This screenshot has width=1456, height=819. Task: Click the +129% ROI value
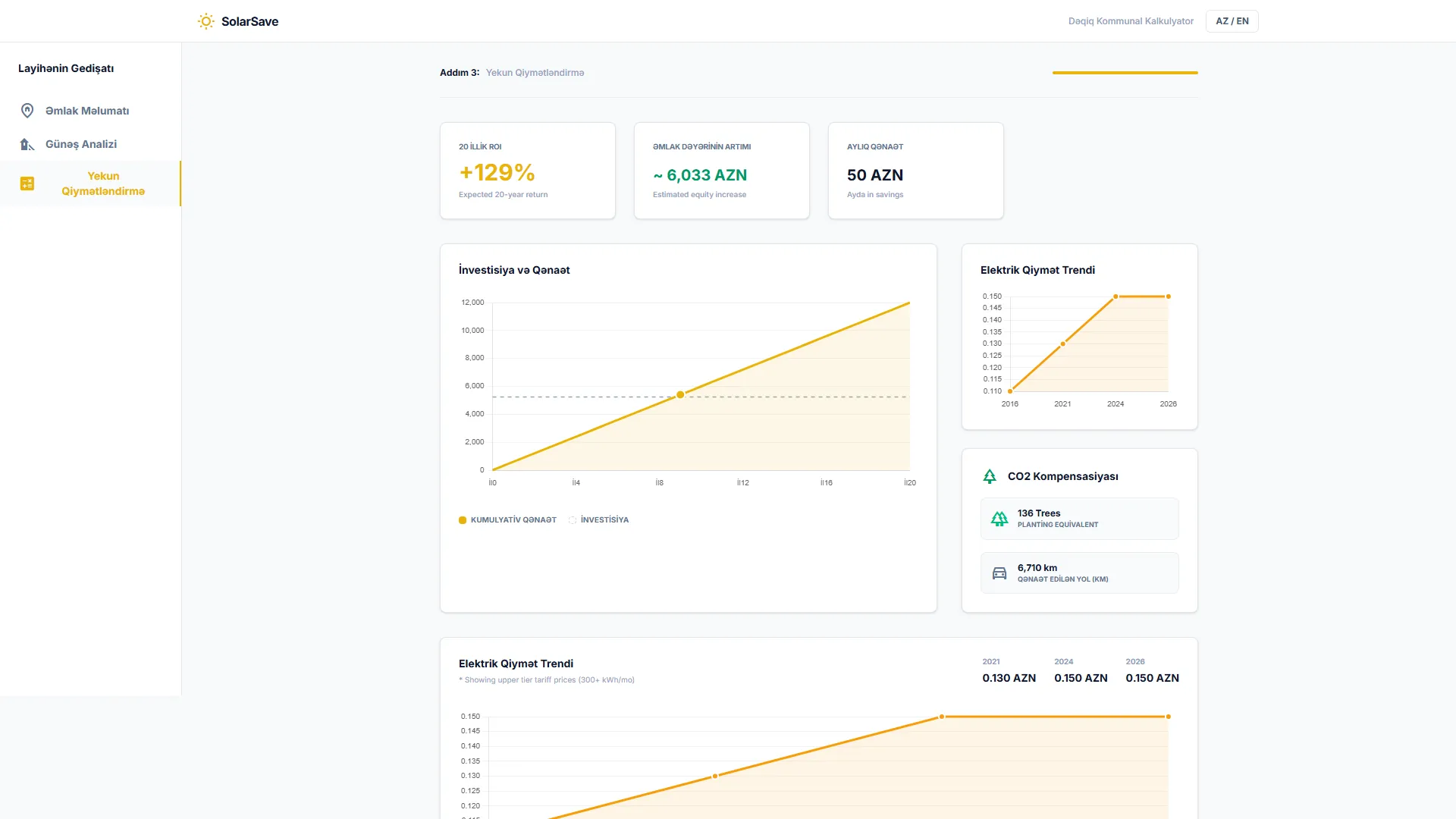(x=497, y=173)
